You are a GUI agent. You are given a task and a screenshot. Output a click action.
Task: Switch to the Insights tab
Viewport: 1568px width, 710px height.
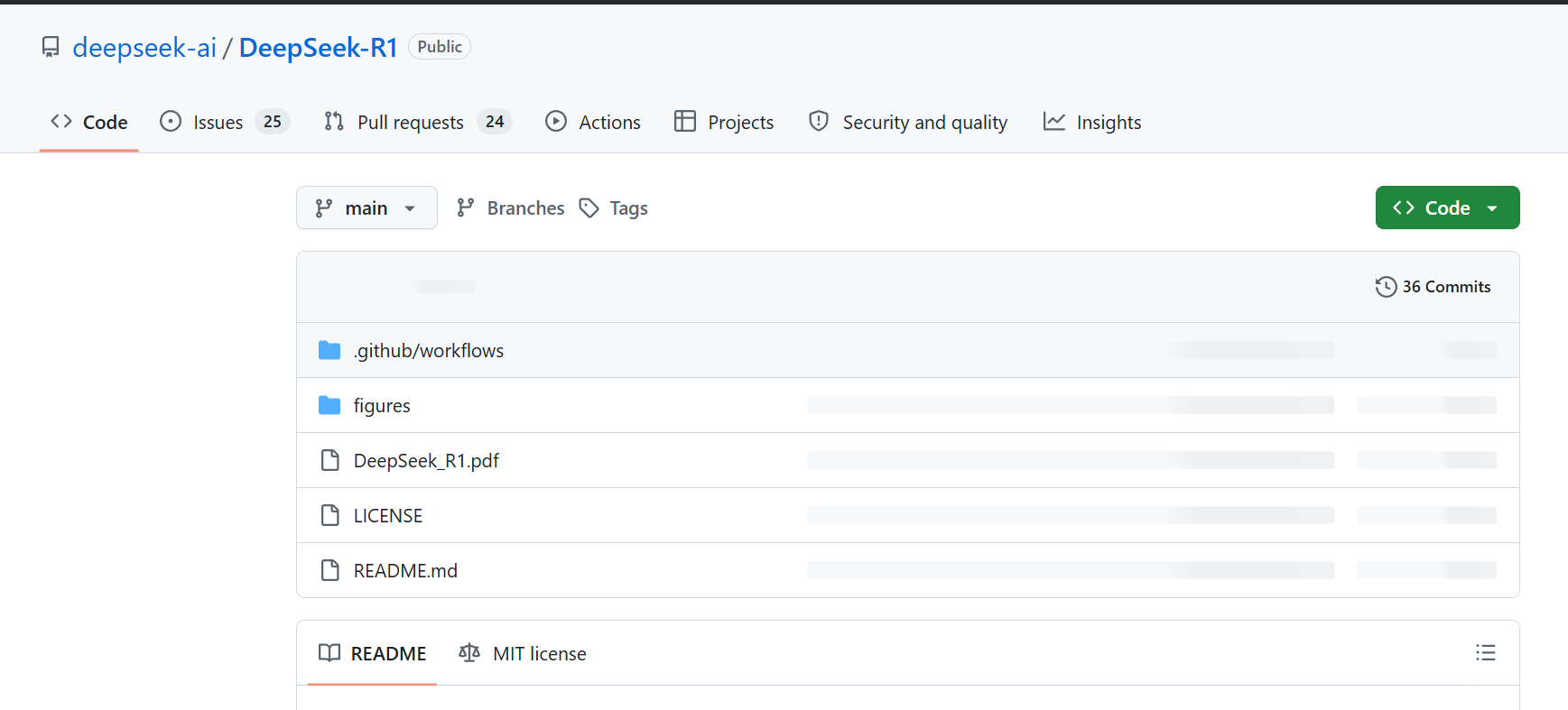pos(1092,122)
